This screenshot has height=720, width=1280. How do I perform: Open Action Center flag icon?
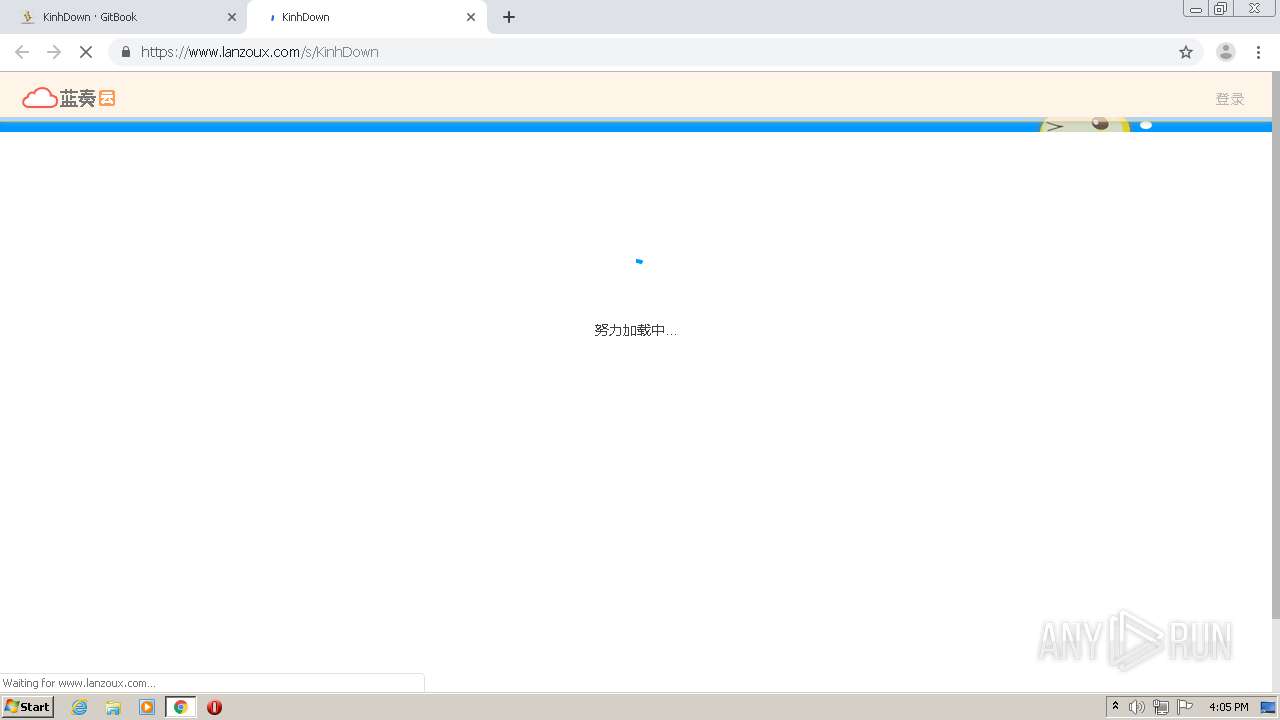coord(1185,707)
